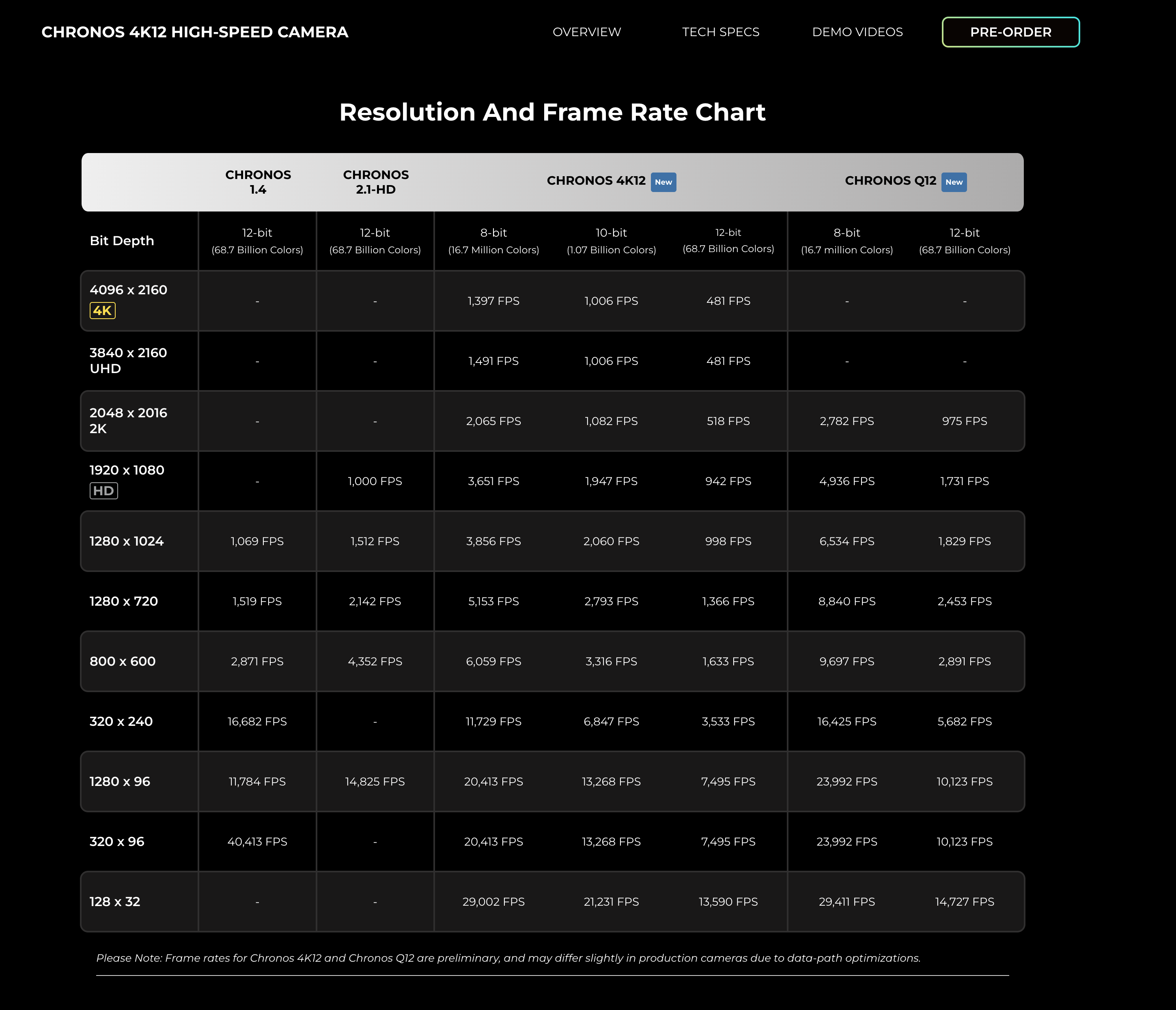Image resolution: width=1176 pixels, height=1010 pixels.
Task: Click the 29,411 FPS cell
Action: (847, 902)
